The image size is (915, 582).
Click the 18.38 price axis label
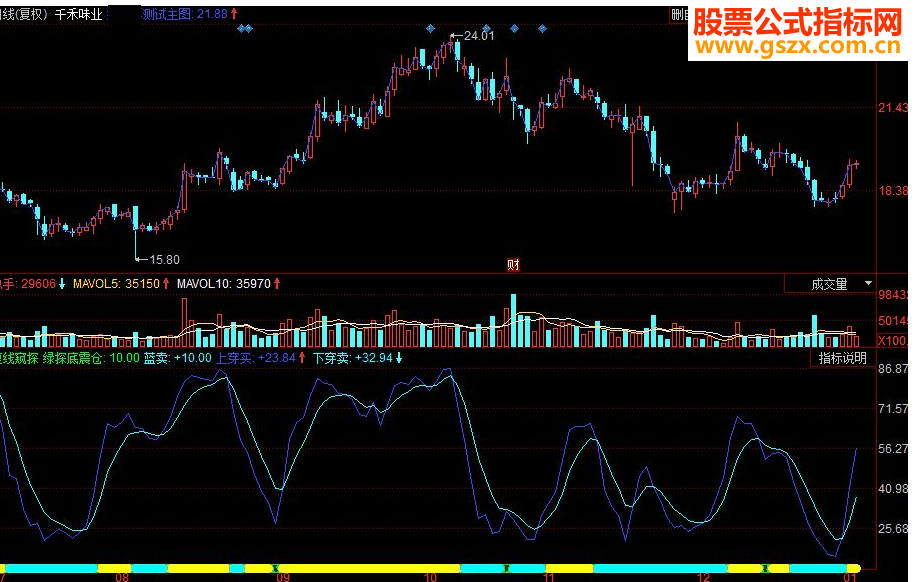[893, 191]
